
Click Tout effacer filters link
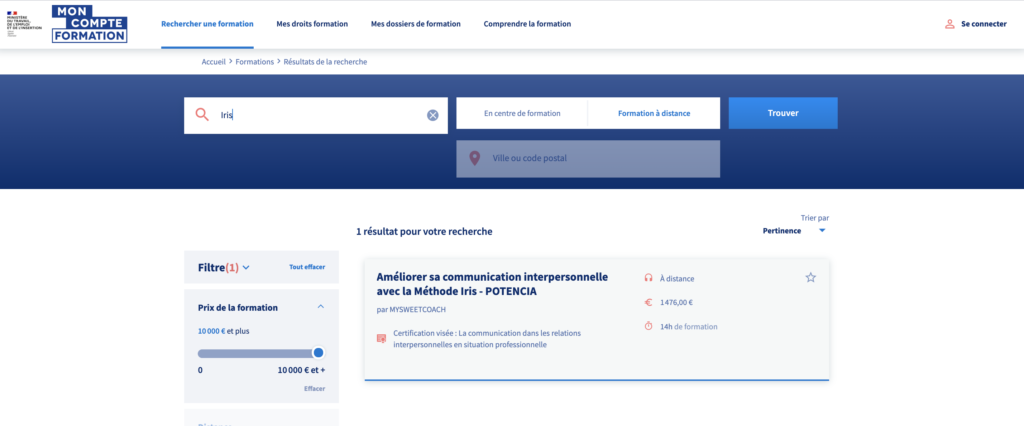pyautogui.click(x=307, y=267)
